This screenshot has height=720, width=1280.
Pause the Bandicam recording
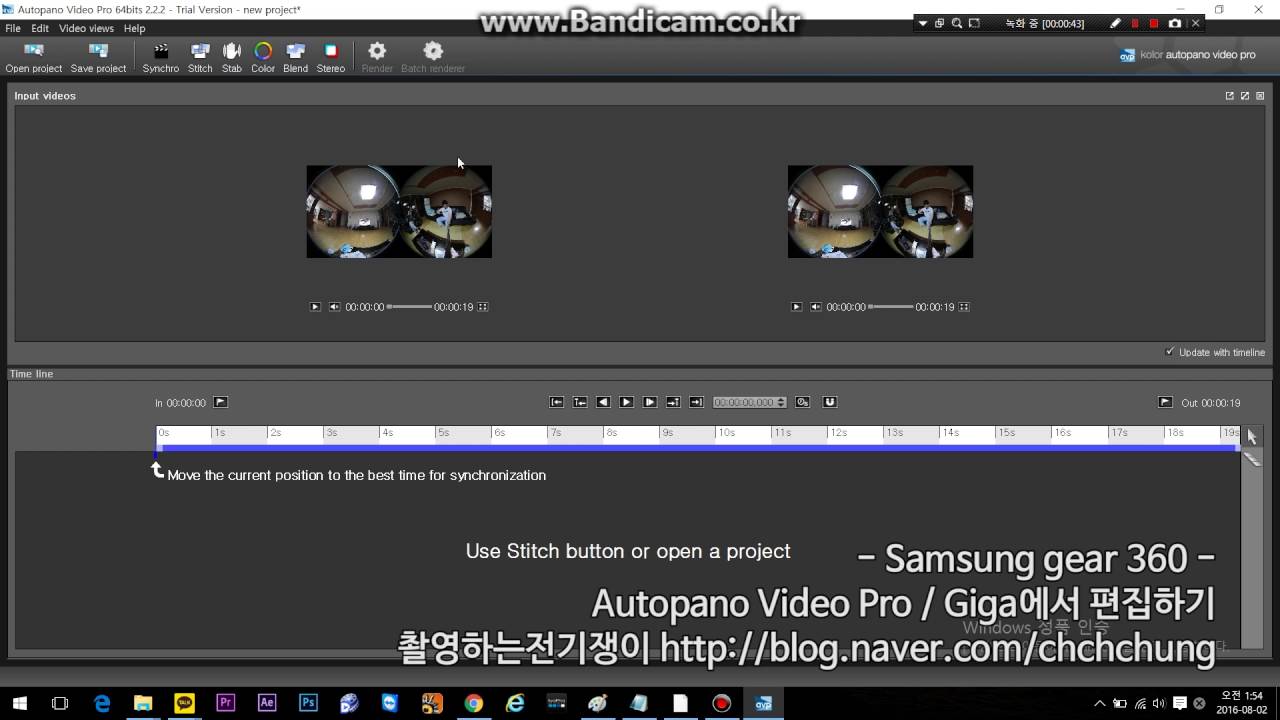pos(1134,23)
